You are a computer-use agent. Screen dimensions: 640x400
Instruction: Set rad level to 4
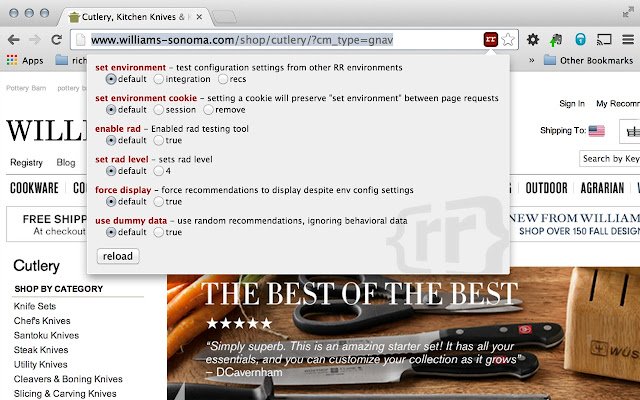158,171
